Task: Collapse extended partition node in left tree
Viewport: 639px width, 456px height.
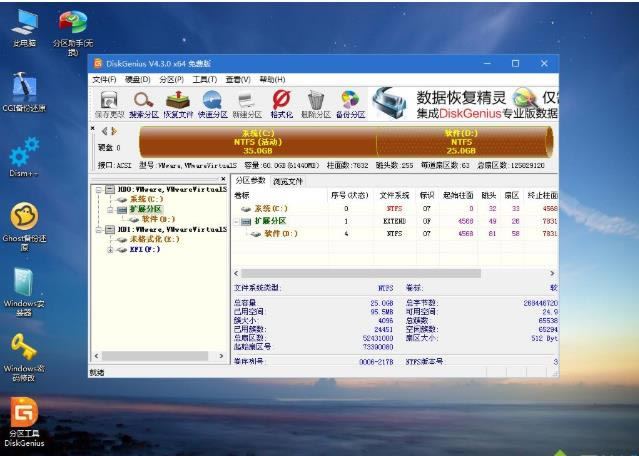Action: [x=110, y=209]
